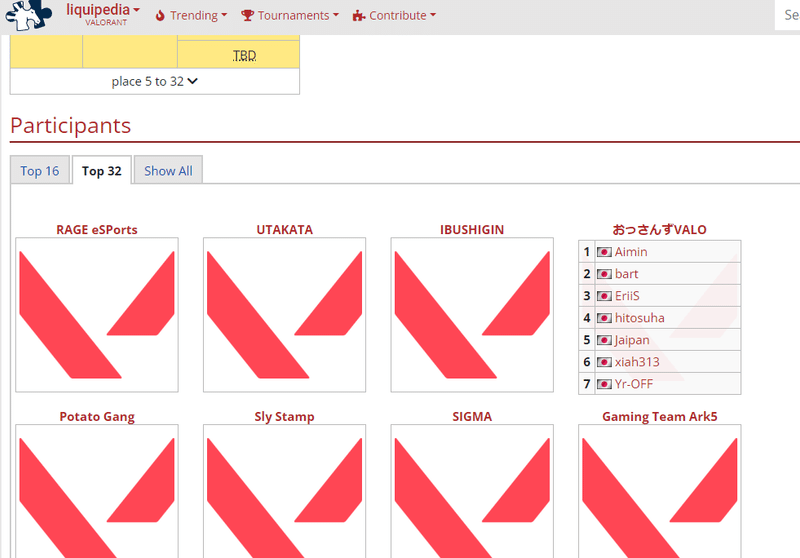Open player EriiS's page
Image resolution: width=800 pixels, height=558 pixels.
coord(627,296)
